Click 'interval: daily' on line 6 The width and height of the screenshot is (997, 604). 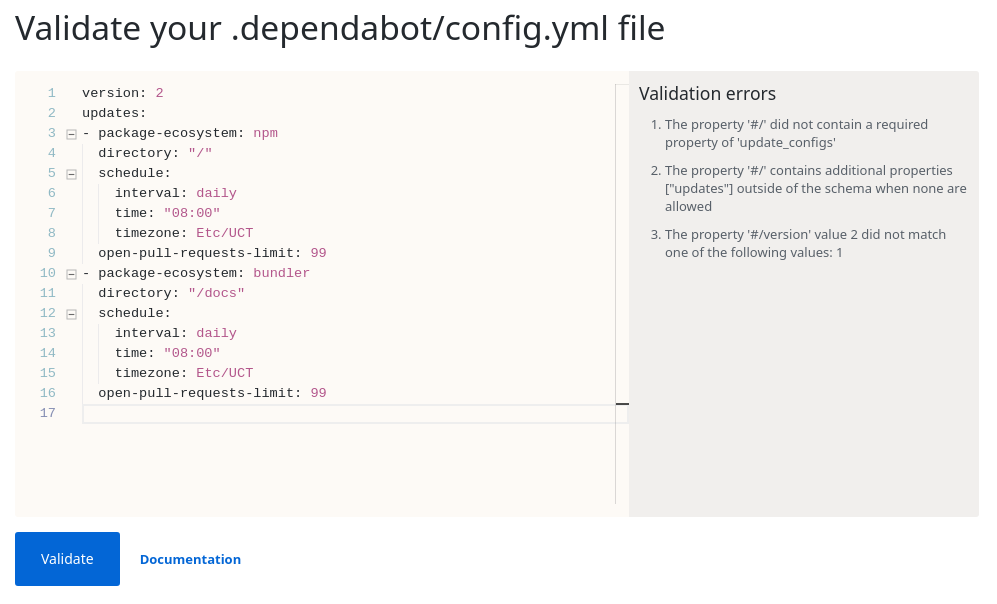(x=175, y=193)
